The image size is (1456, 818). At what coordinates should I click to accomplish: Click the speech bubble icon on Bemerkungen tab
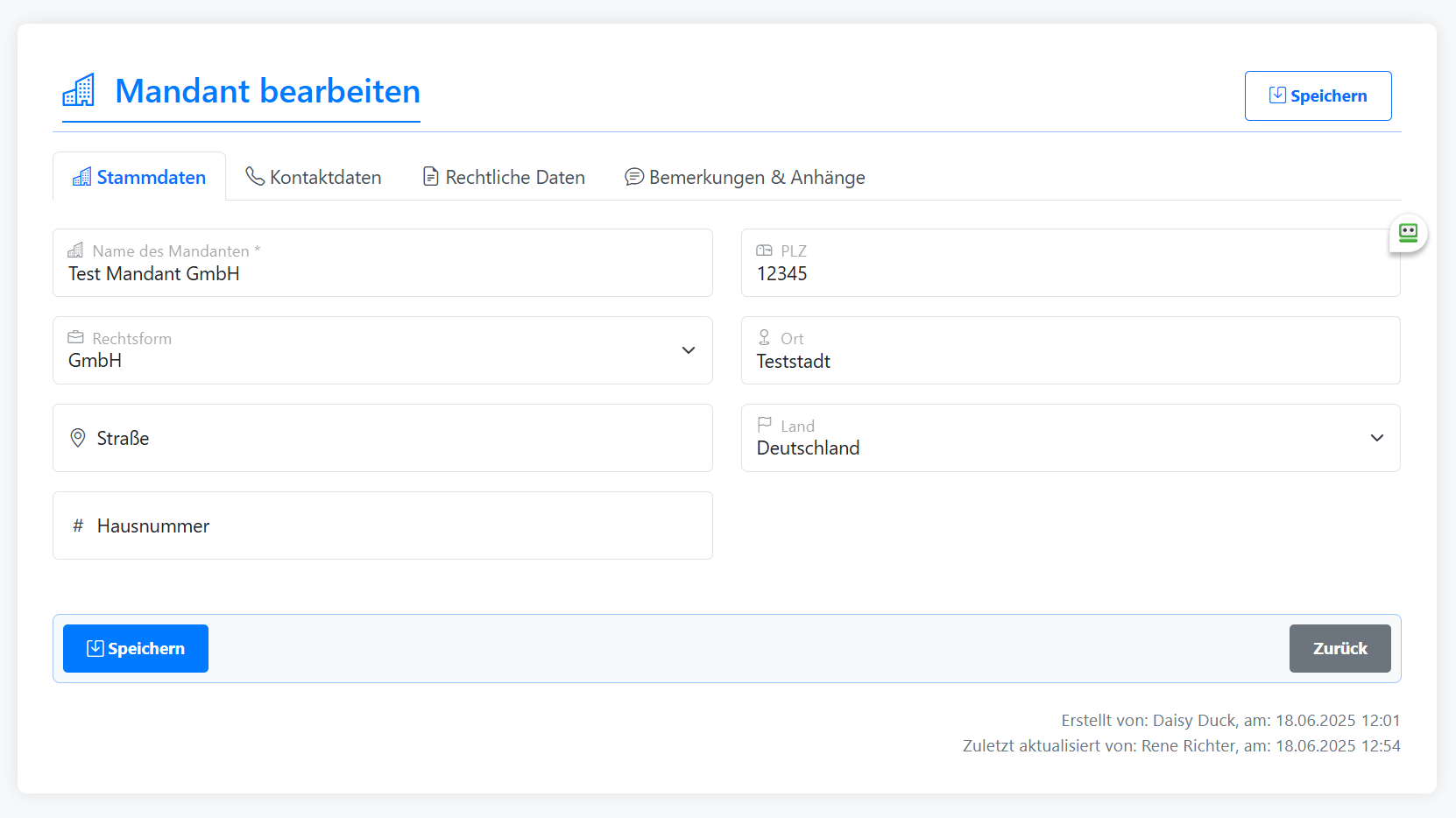pyautogui.click(x=633, y=176)
